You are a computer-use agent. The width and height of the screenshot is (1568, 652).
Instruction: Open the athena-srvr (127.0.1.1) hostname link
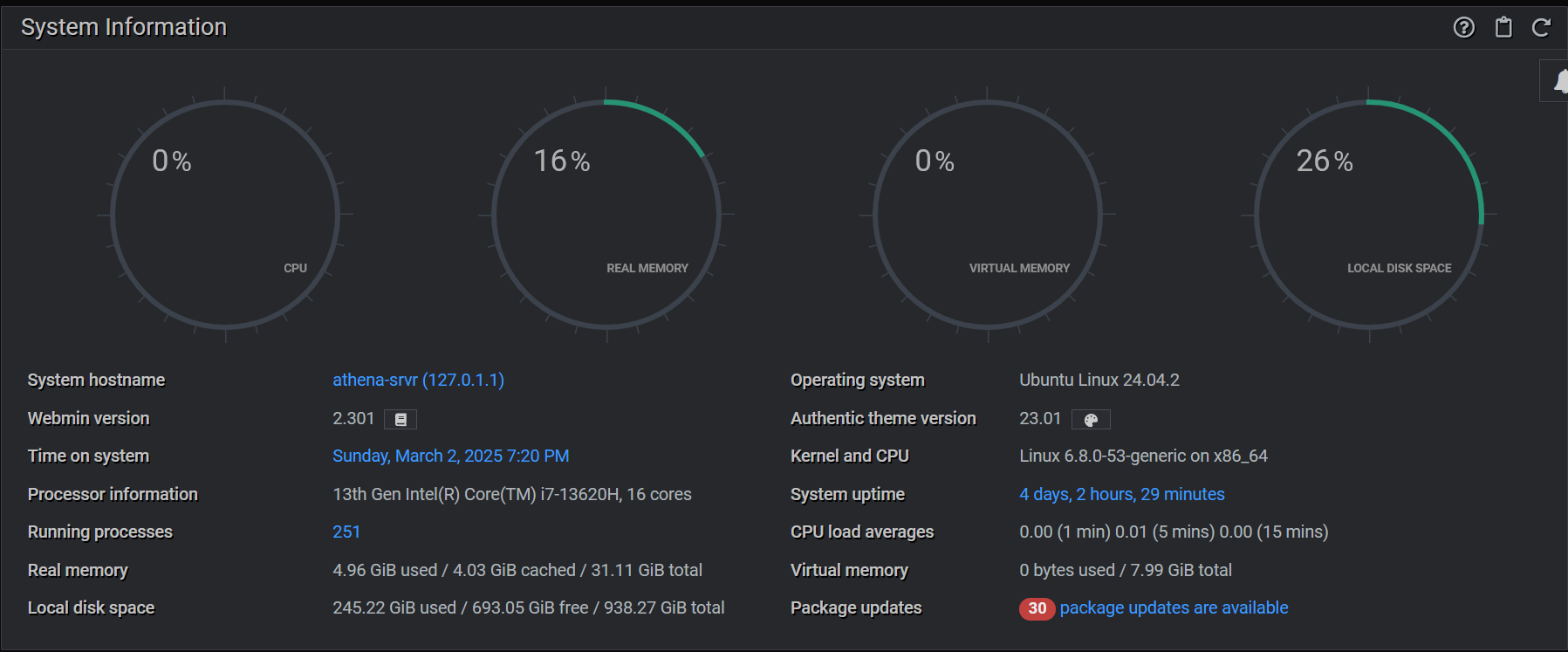[x=418, y=380]
